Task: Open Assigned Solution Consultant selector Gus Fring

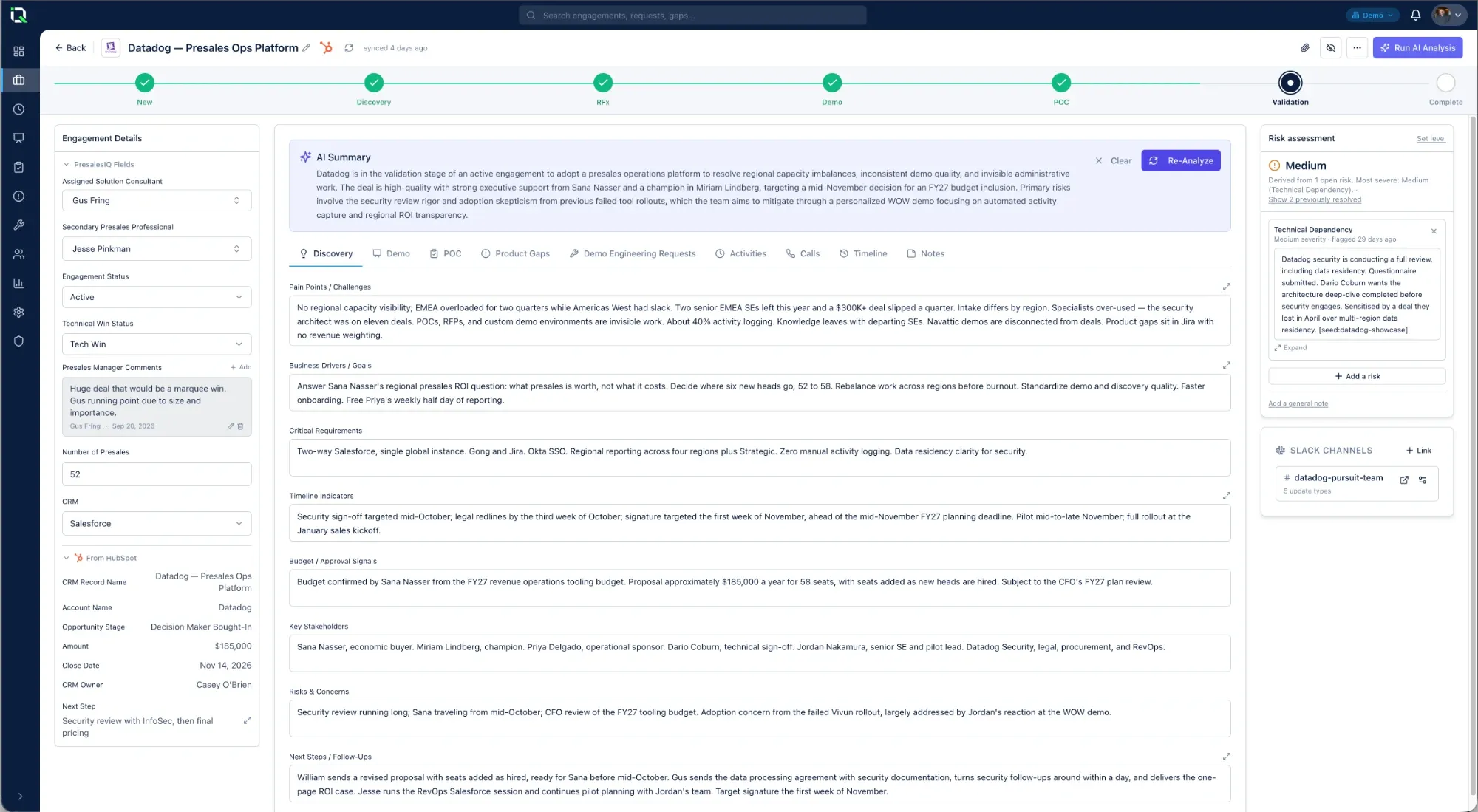Action: tap(157, 201)
